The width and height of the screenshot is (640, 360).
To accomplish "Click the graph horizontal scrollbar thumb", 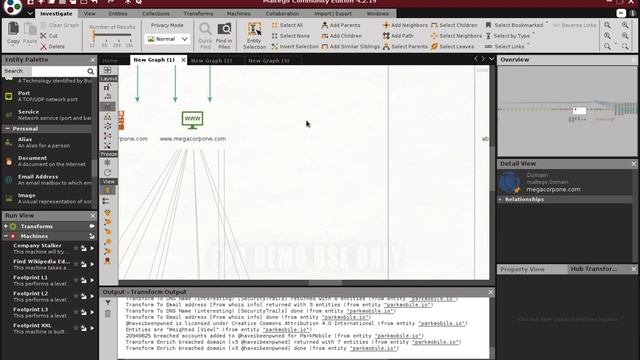I will tap(325, 282).
